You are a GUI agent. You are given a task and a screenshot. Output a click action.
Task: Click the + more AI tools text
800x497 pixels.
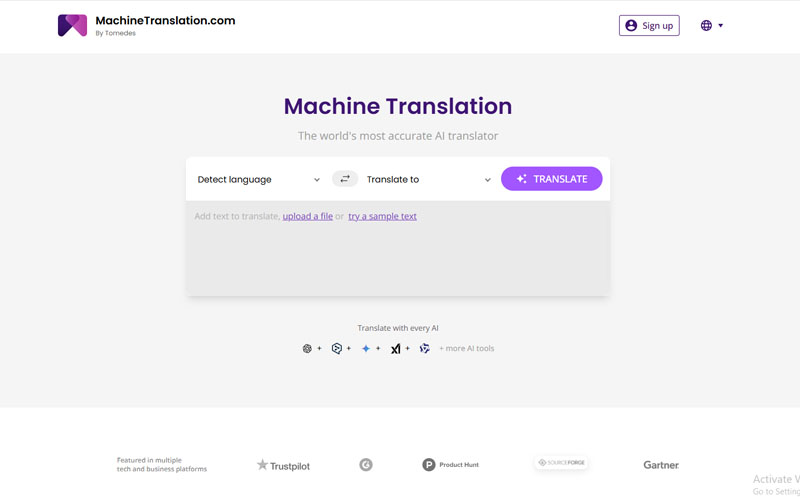tap(467, 349)
